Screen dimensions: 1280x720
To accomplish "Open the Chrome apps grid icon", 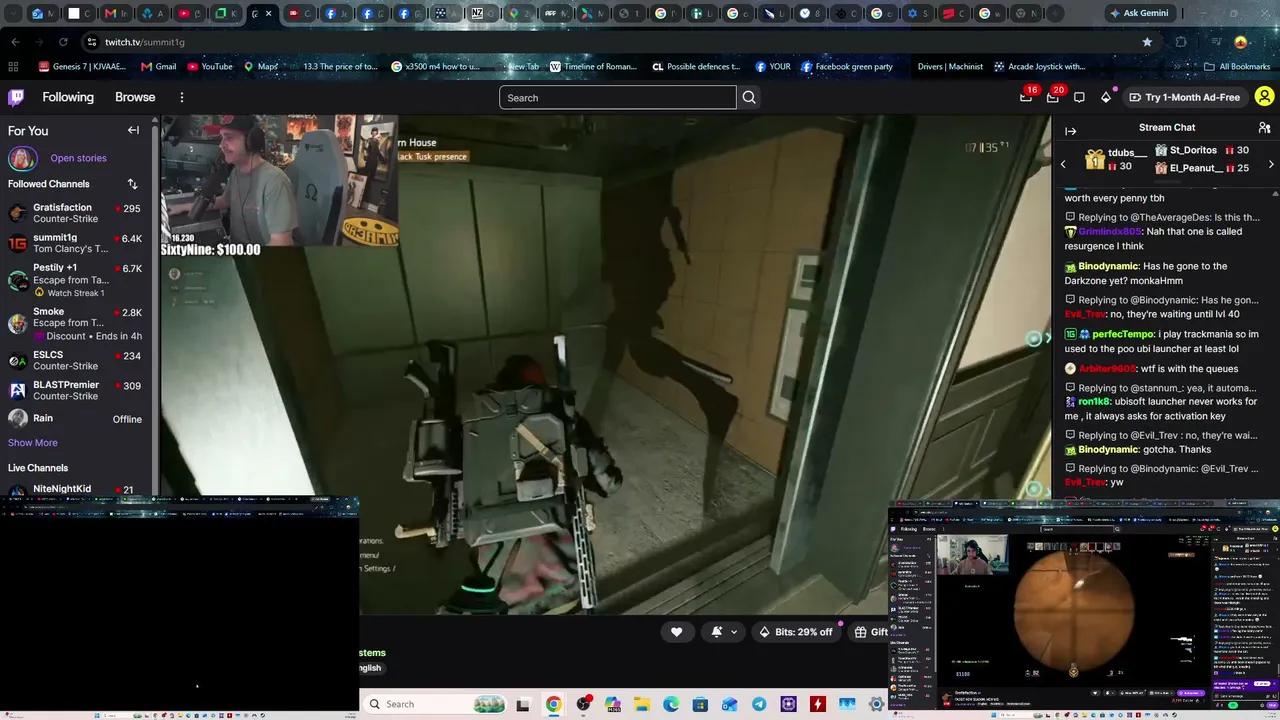I will (13, 67).
